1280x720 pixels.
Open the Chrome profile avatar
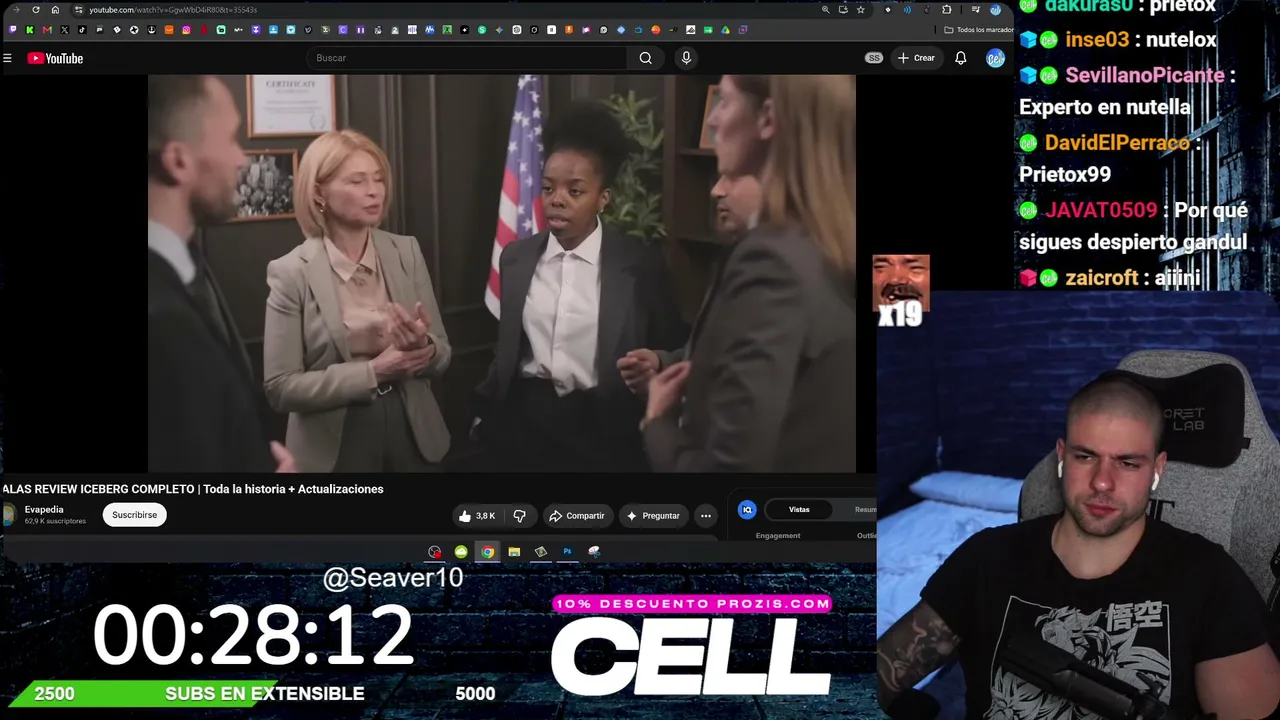click(995, 10)
